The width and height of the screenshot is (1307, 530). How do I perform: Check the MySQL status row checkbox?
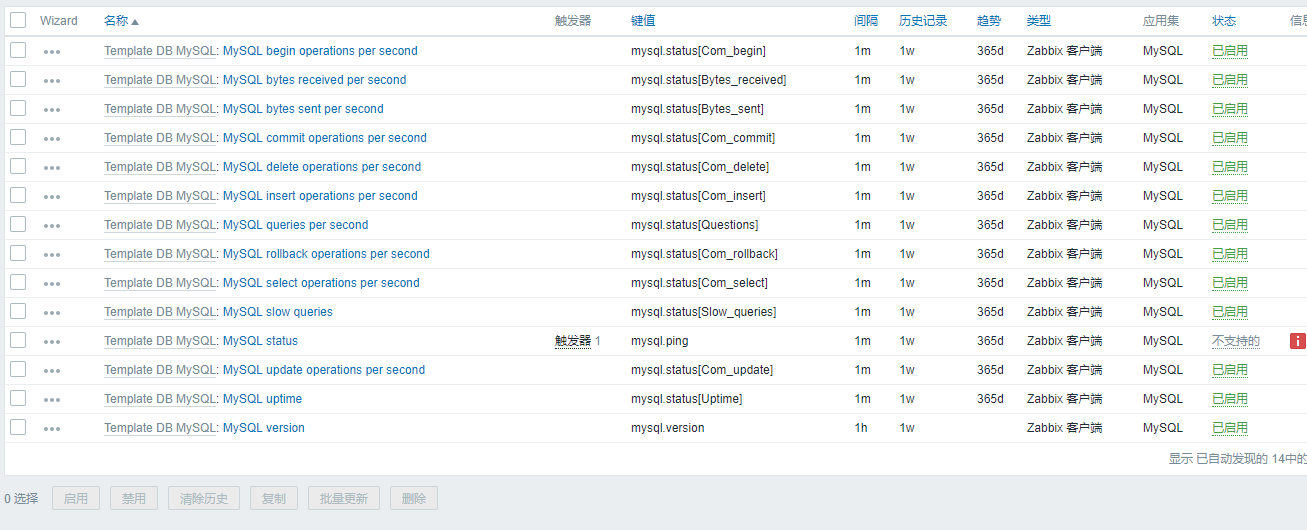18,340
